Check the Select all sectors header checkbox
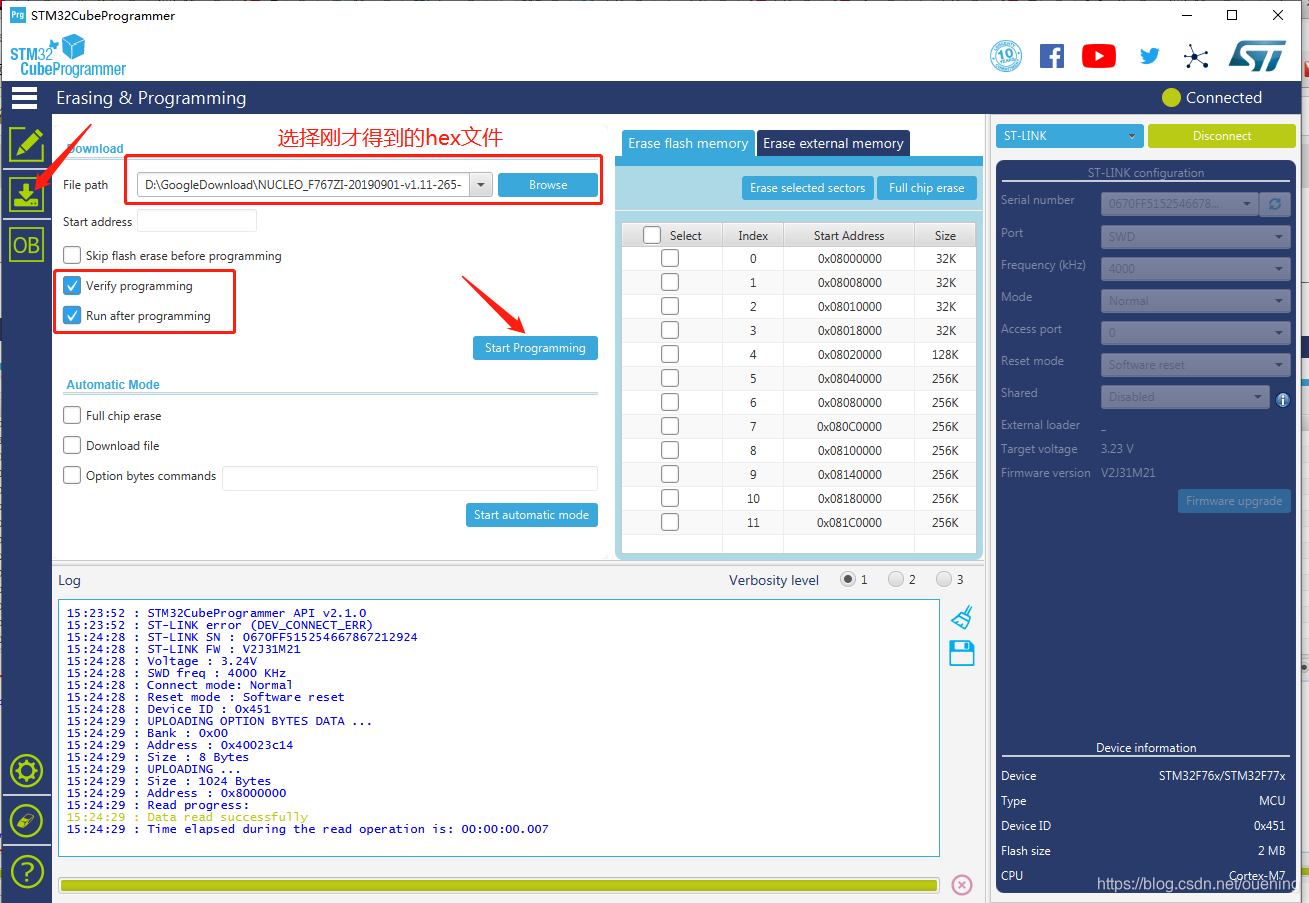 pos(652,235)
